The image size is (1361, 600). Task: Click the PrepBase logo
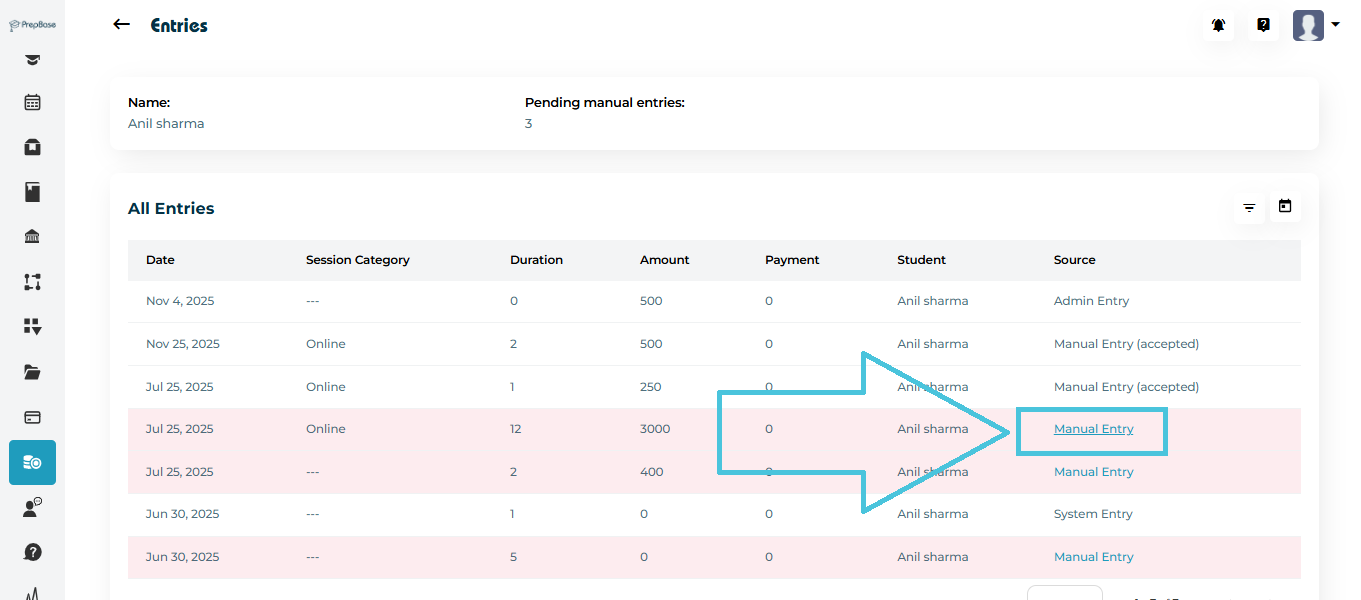[x=32, y=25]
